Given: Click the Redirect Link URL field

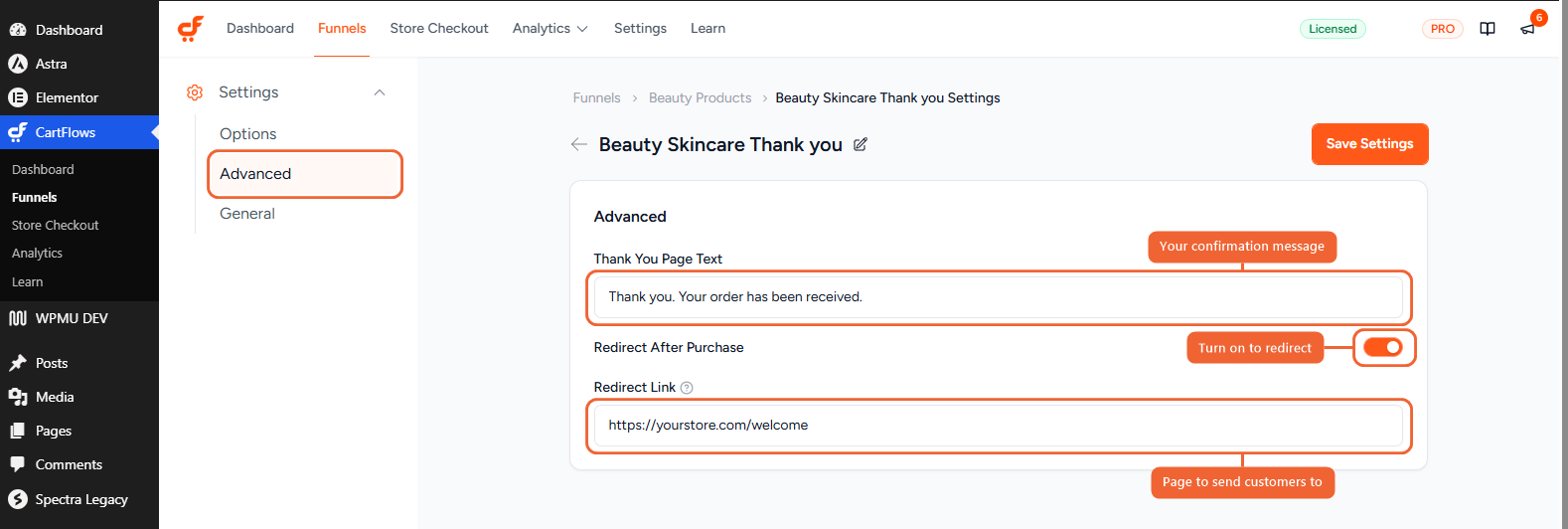Looking at the screenshot, I should (x=999, y=426).
